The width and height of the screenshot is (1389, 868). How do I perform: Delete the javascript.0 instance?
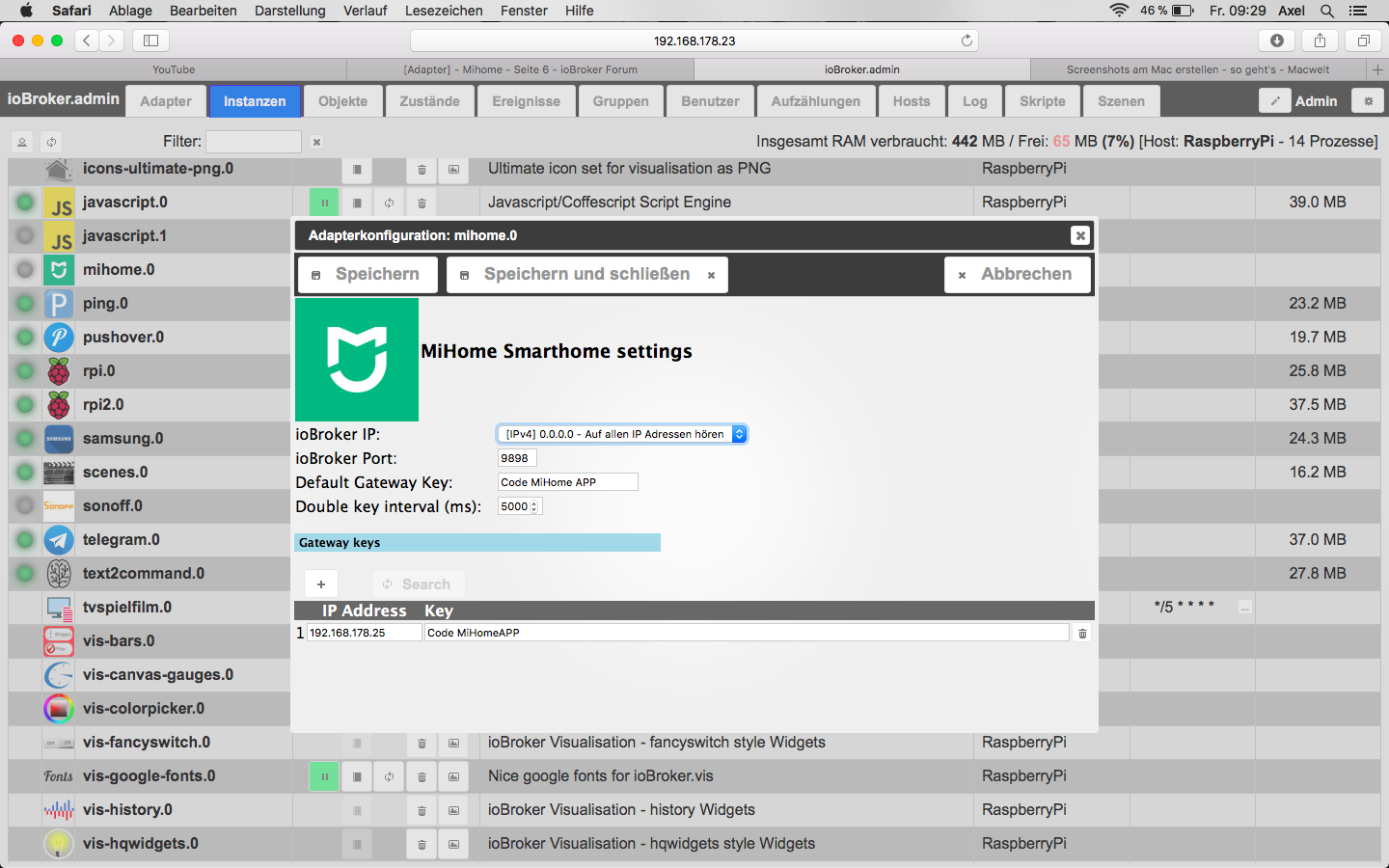tap(422, 203)
